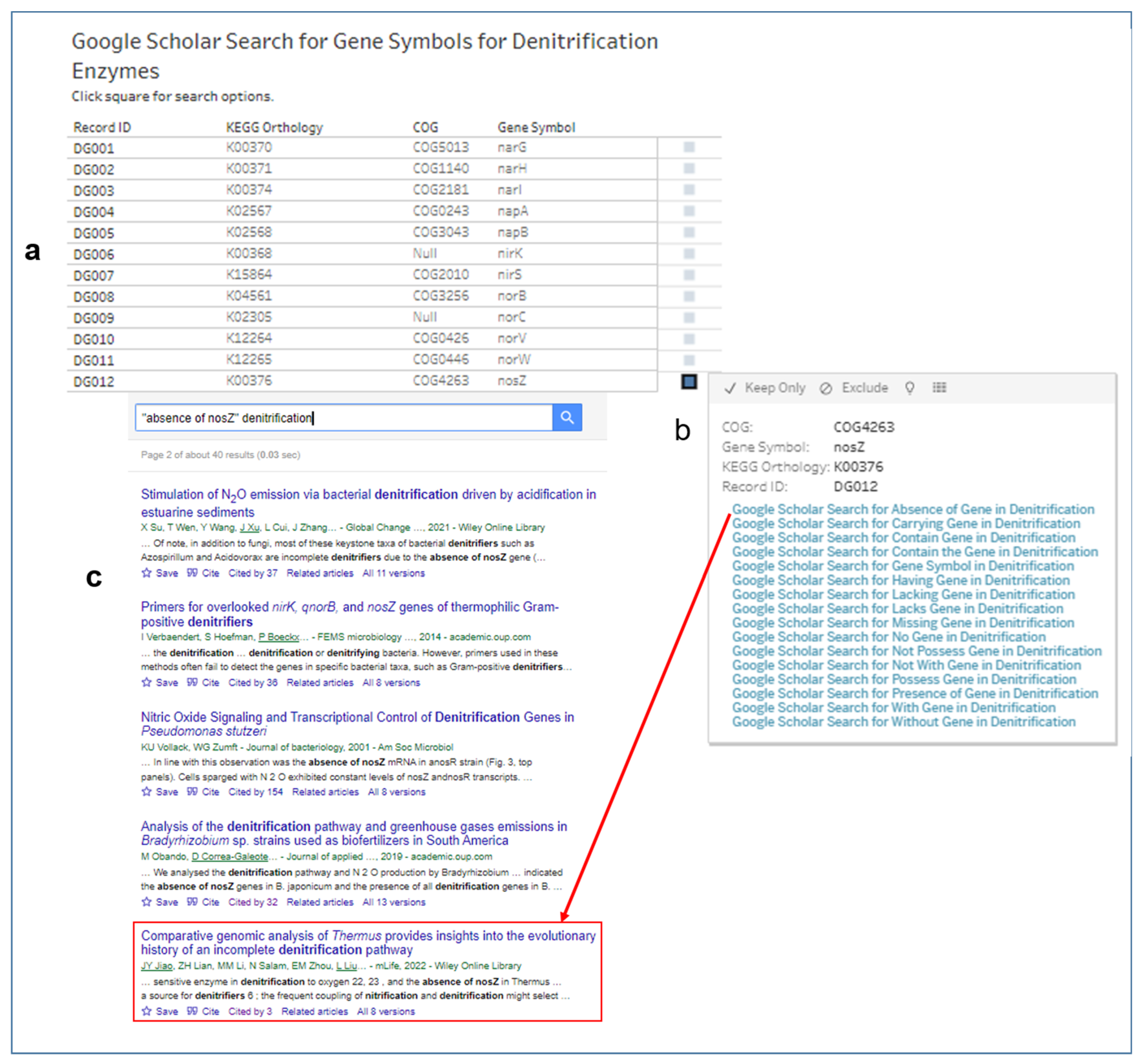
Task: Click Cited by 154 link
Action: pyautogui.click(x=255, y=792)
